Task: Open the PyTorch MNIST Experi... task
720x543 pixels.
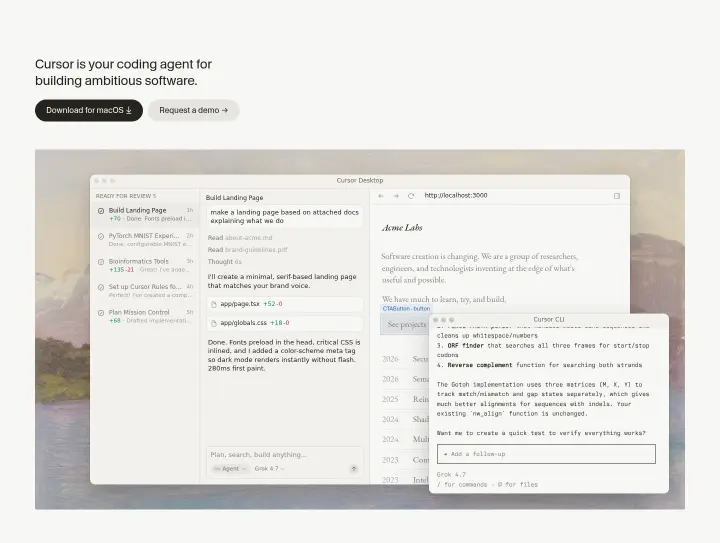Action: pos(145,240)
